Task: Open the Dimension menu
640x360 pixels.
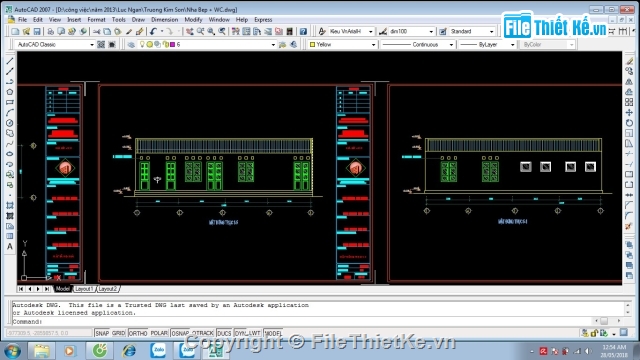Action: point(164,20)
